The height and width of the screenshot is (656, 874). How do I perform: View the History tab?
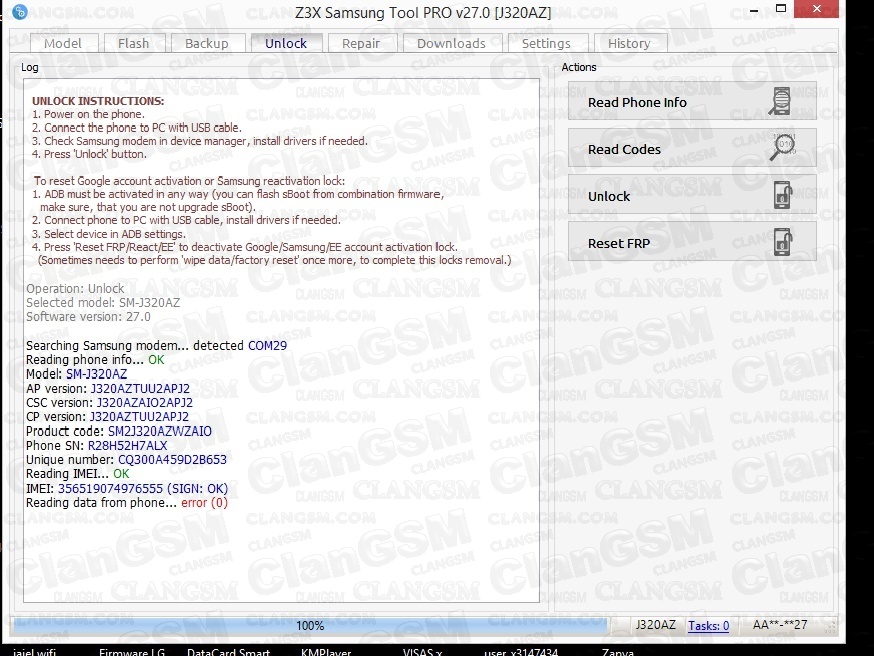[x=630, y=43]
